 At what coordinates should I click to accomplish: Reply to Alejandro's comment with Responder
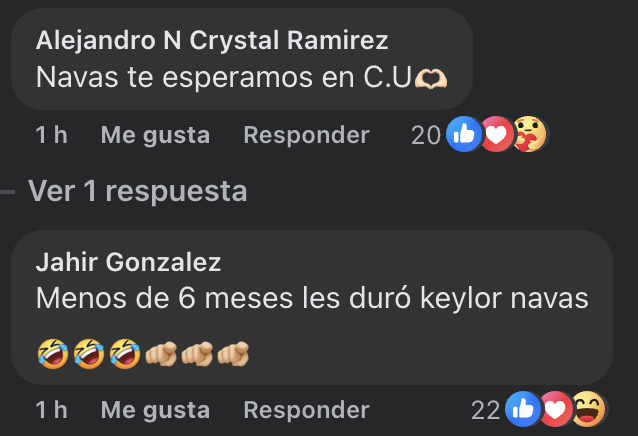[306, 135]
